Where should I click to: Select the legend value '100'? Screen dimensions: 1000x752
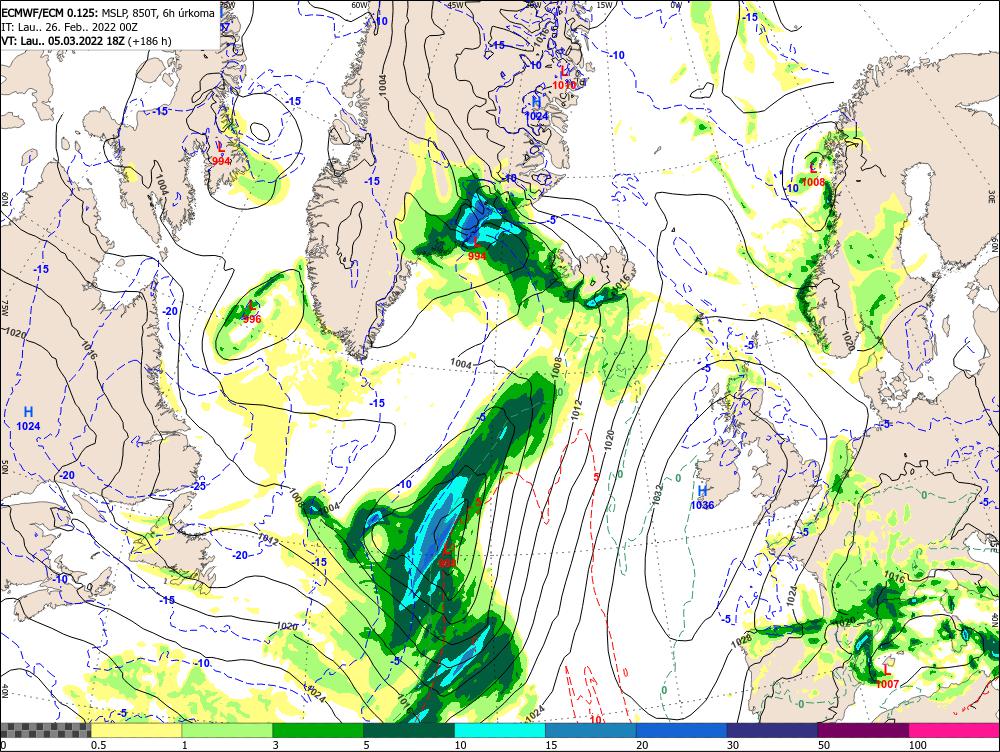click(x=918, y=745)
